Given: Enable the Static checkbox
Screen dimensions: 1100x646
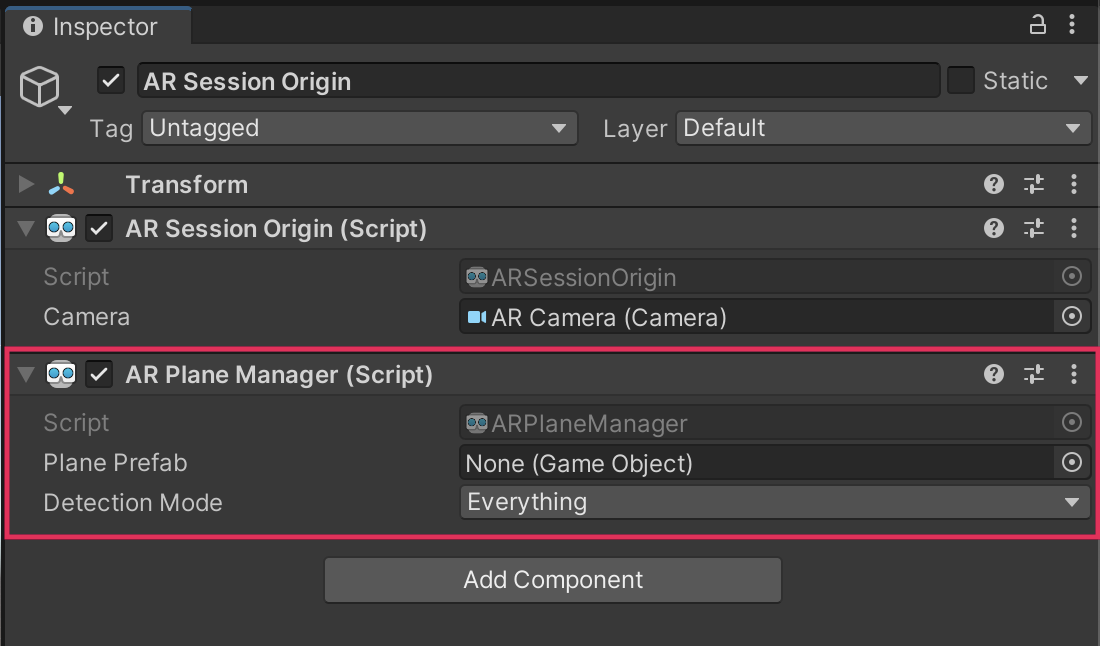Looking at the screenshot, I should point(961,80).
